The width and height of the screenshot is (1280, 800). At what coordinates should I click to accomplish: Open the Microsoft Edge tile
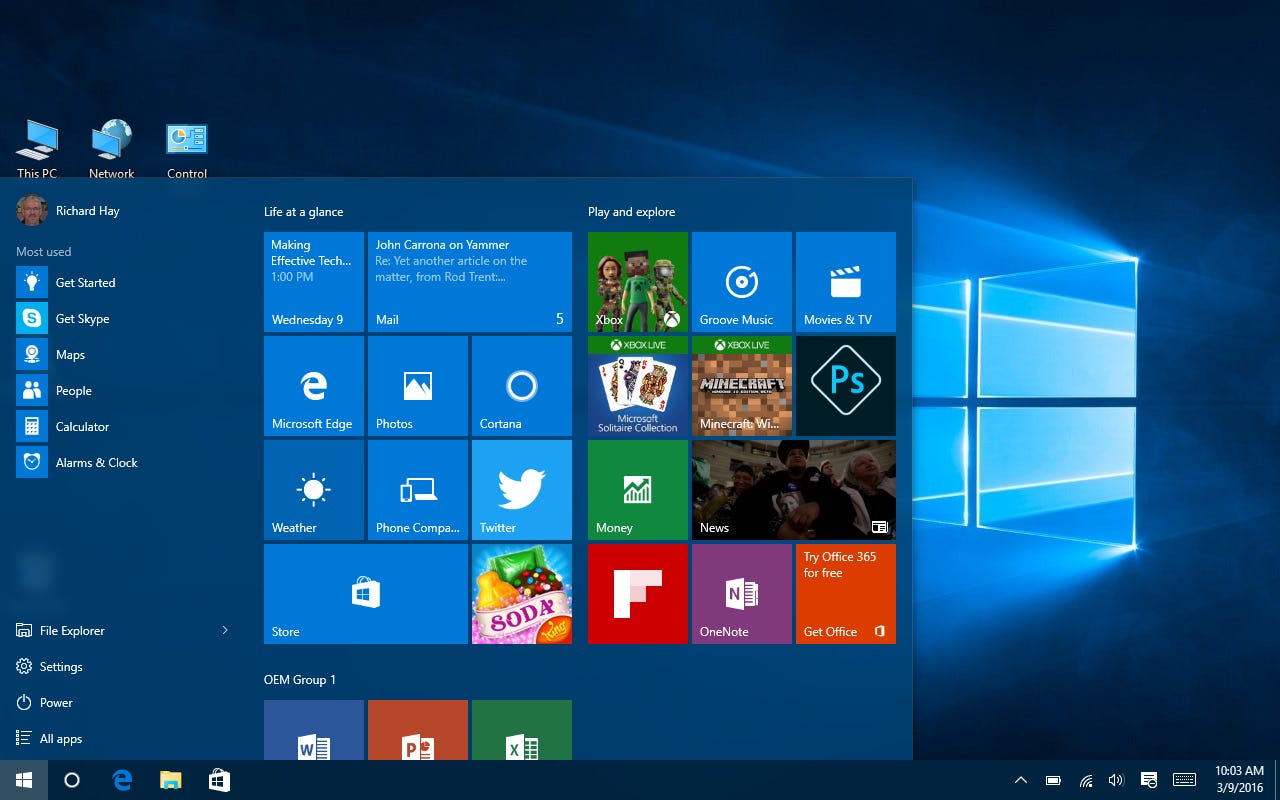pos(313,386)
